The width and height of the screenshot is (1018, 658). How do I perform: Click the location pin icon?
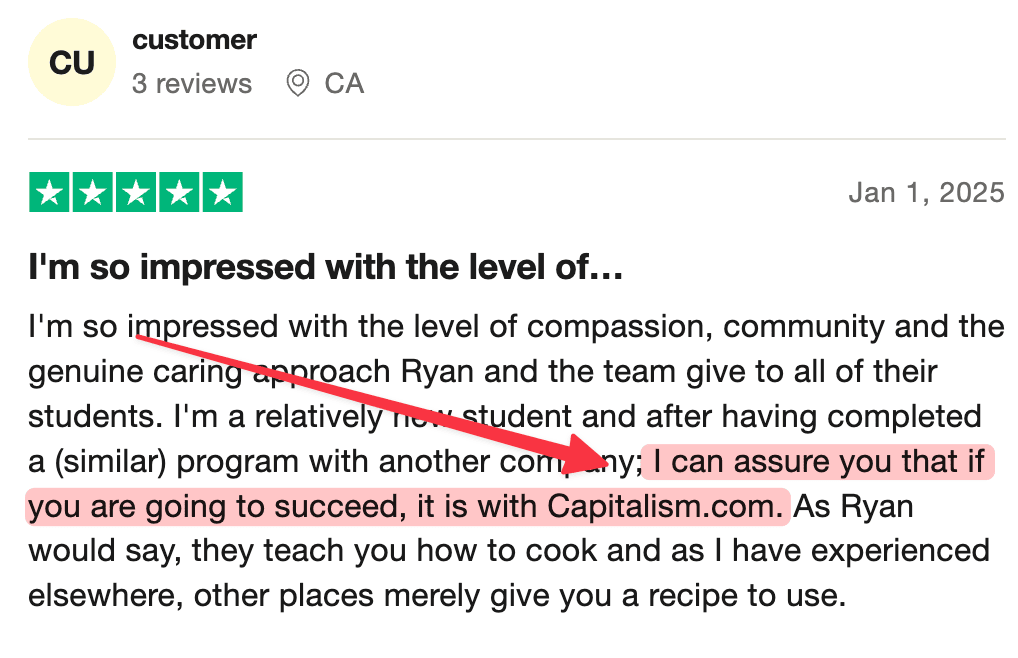(x=297, y=83)
